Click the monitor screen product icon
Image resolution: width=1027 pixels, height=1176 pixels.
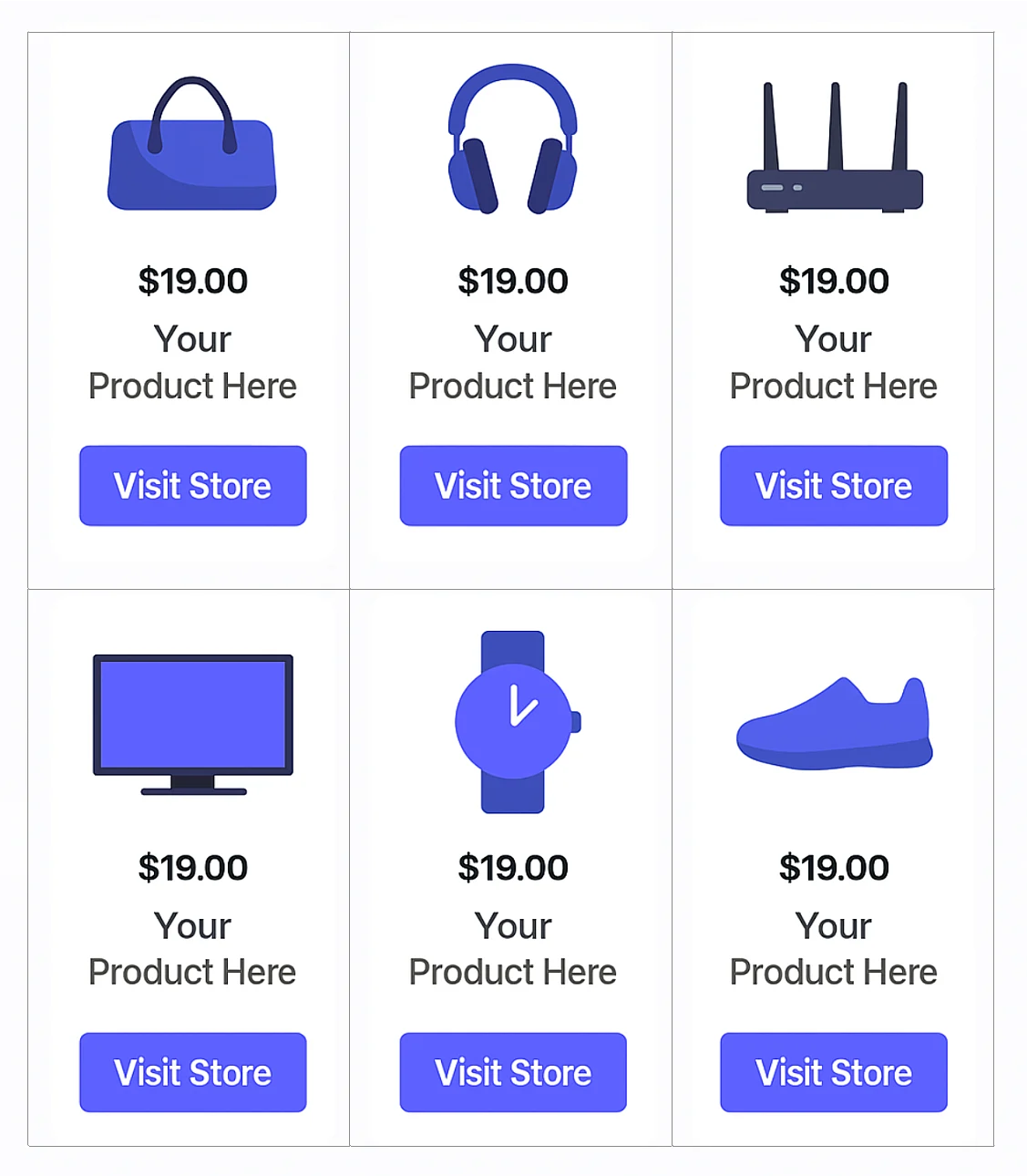coord(193,725)
